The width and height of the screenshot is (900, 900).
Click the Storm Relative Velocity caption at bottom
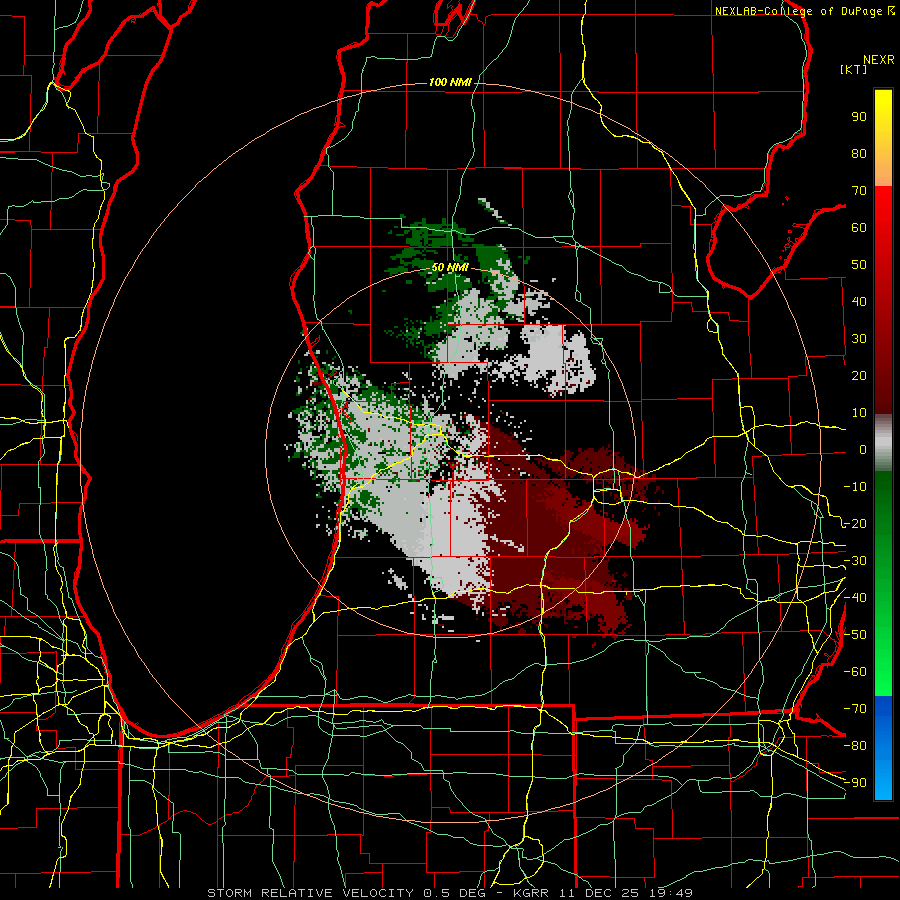pos(449,893)
